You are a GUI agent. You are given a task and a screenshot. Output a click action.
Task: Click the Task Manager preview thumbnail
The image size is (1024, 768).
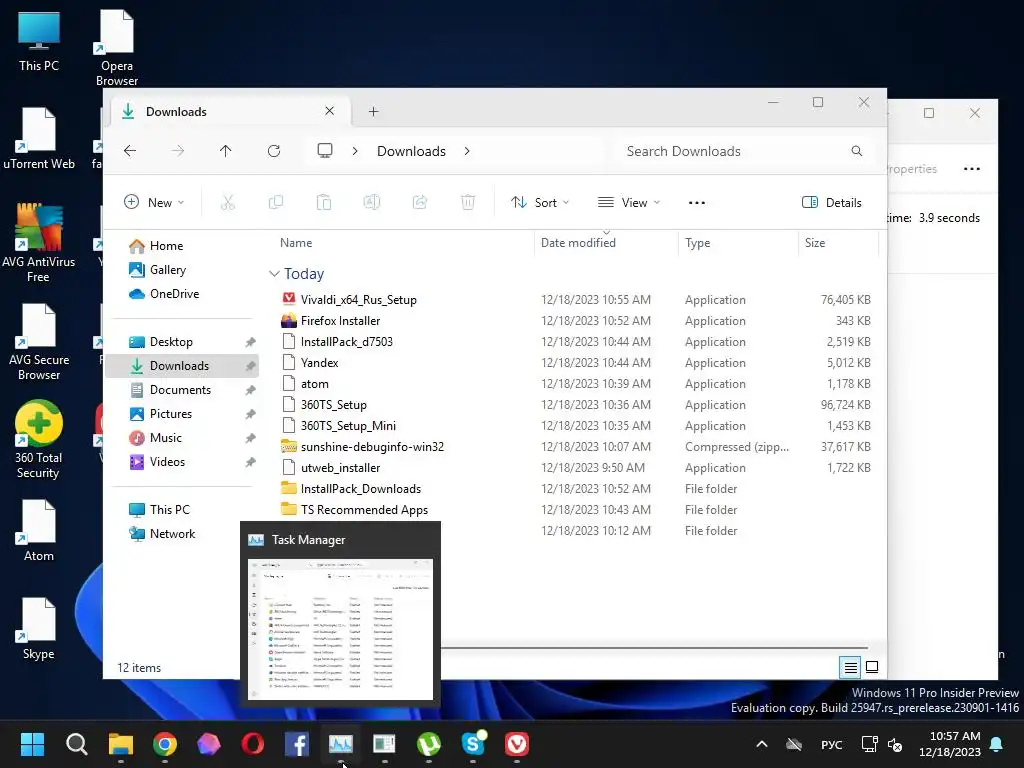340,629
